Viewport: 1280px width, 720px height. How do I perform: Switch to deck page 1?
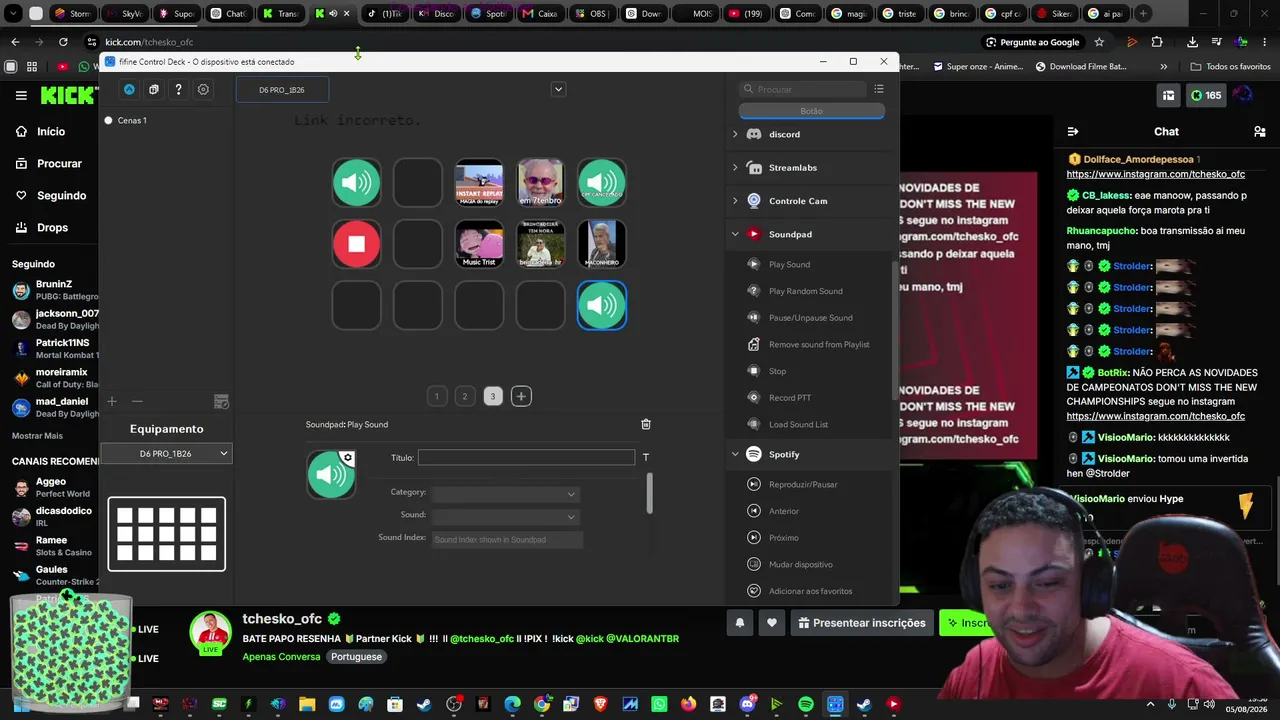click(437, 396)
